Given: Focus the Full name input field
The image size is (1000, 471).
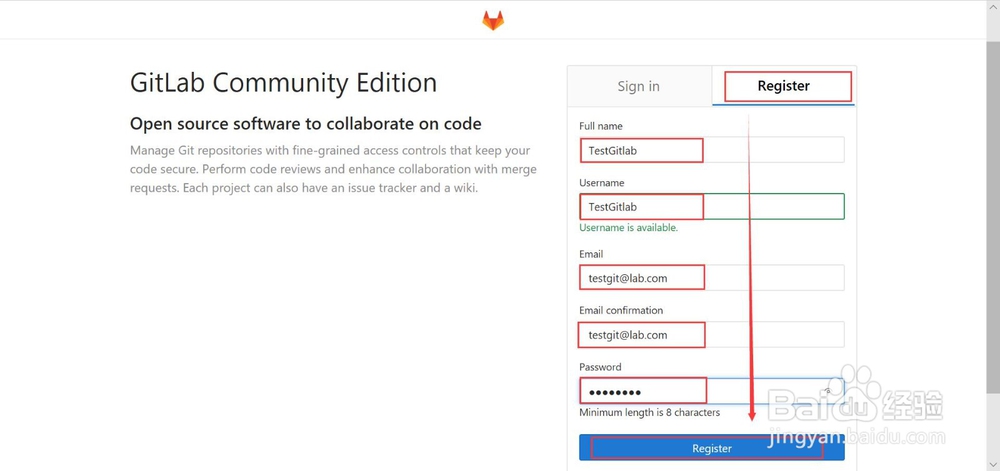Looking at the screenshot, I should click(x=711, y=150).
